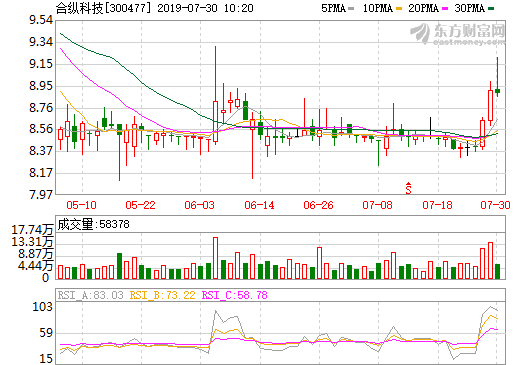Viewport: 520px width, 365px height.
Task: Click the RSI_C:58.78 indicator label
Action: [235, 295]
